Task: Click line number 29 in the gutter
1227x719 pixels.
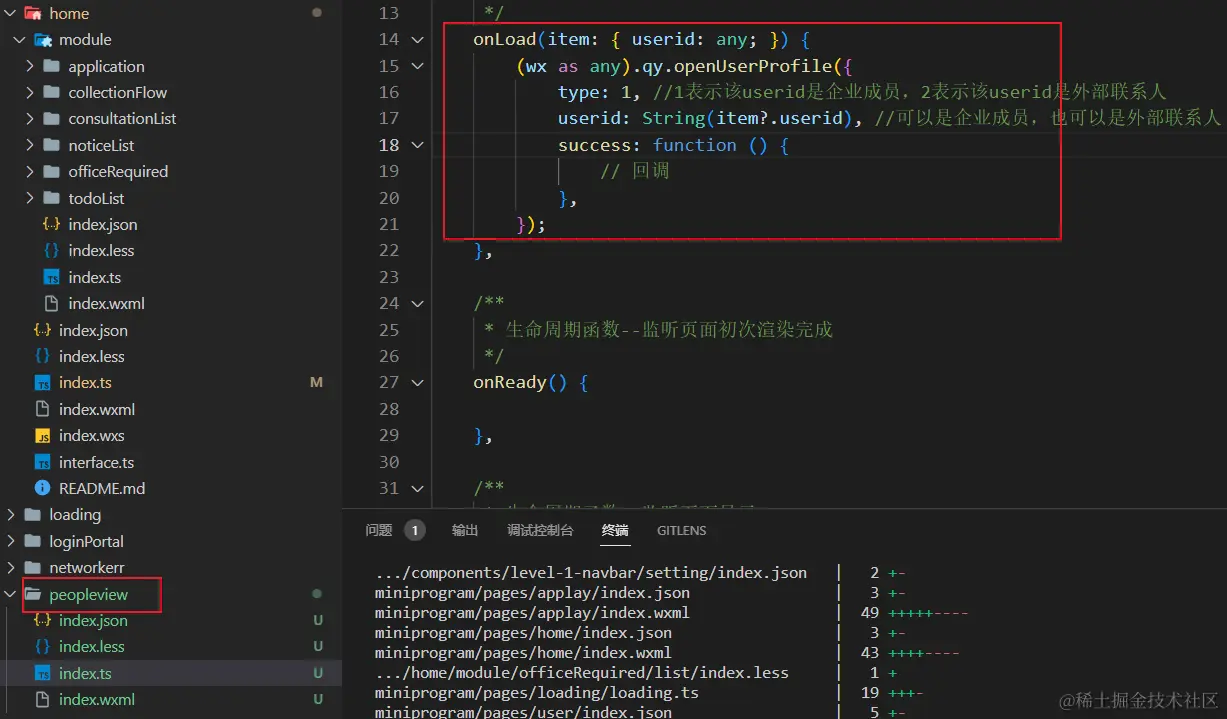Action: (389, 435)
